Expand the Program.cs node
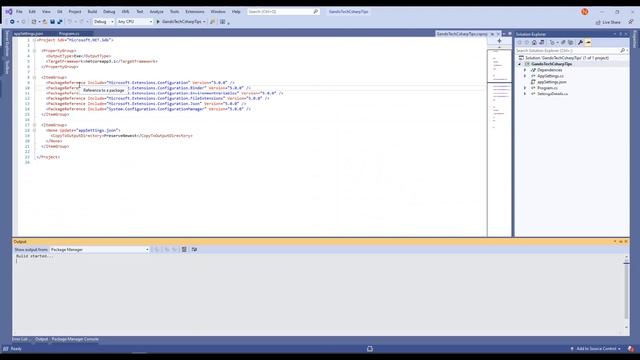Screen dimensions: 640x360 (x=525, y=88)
